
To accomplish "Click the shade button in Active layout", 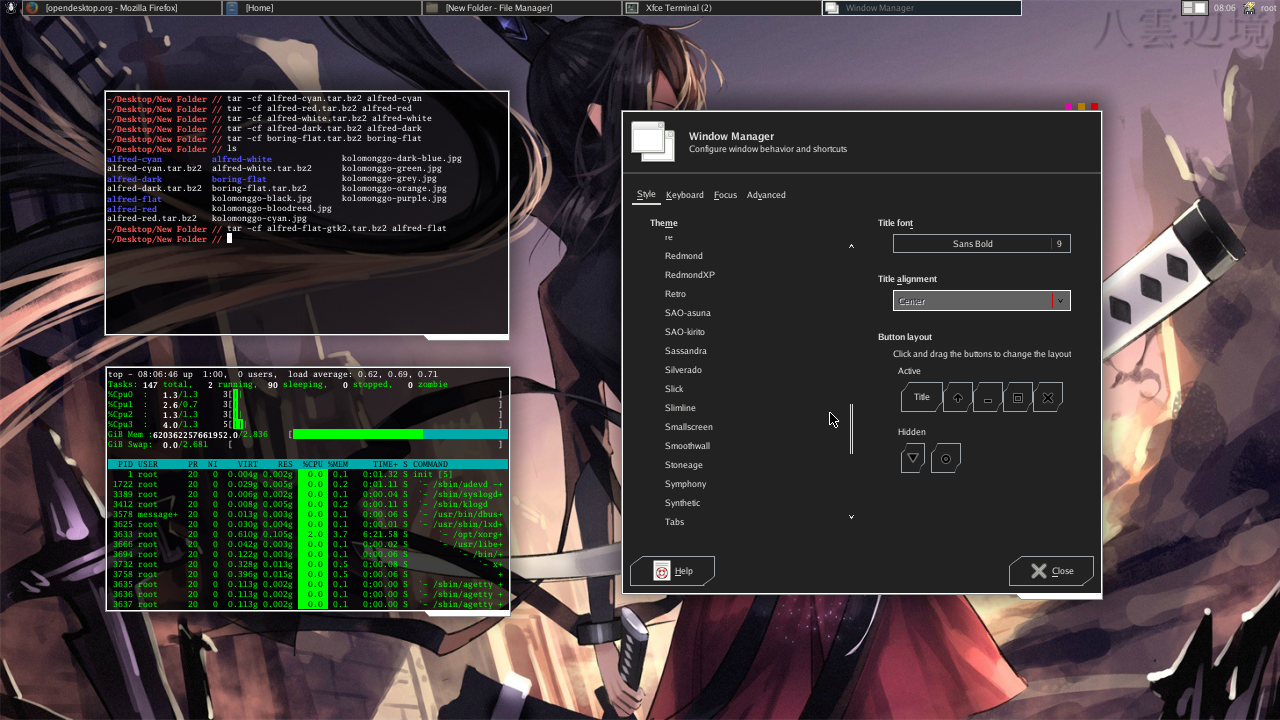I will click(957, 397).
